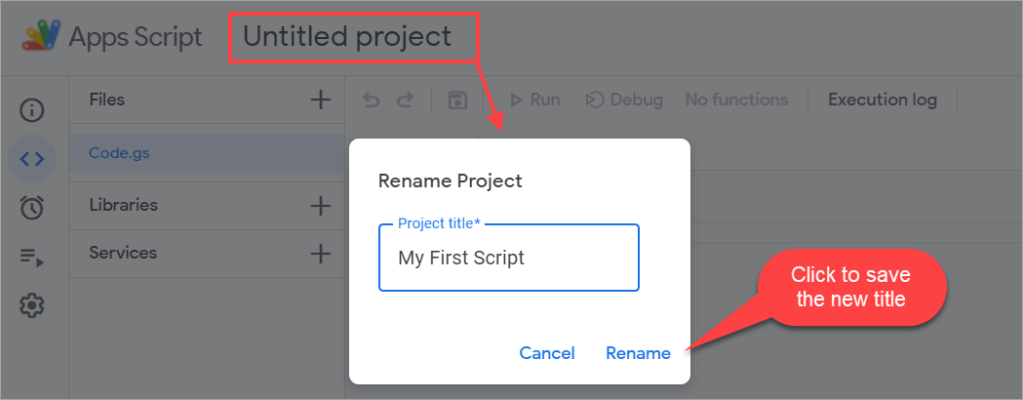Add a new file with plus icon
Screen dimensions: 1023x400
tap(320, 99)
